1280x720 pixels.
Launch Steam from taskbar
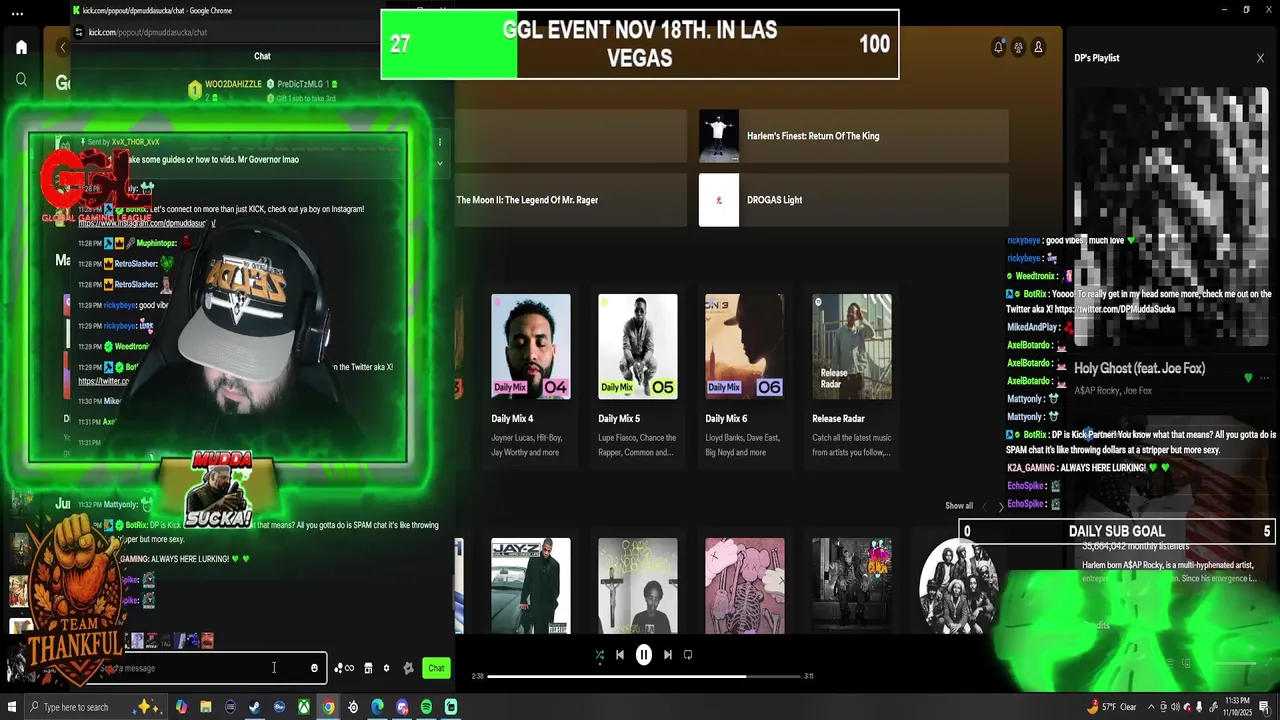pyautogui.click(x=254, y=707)
